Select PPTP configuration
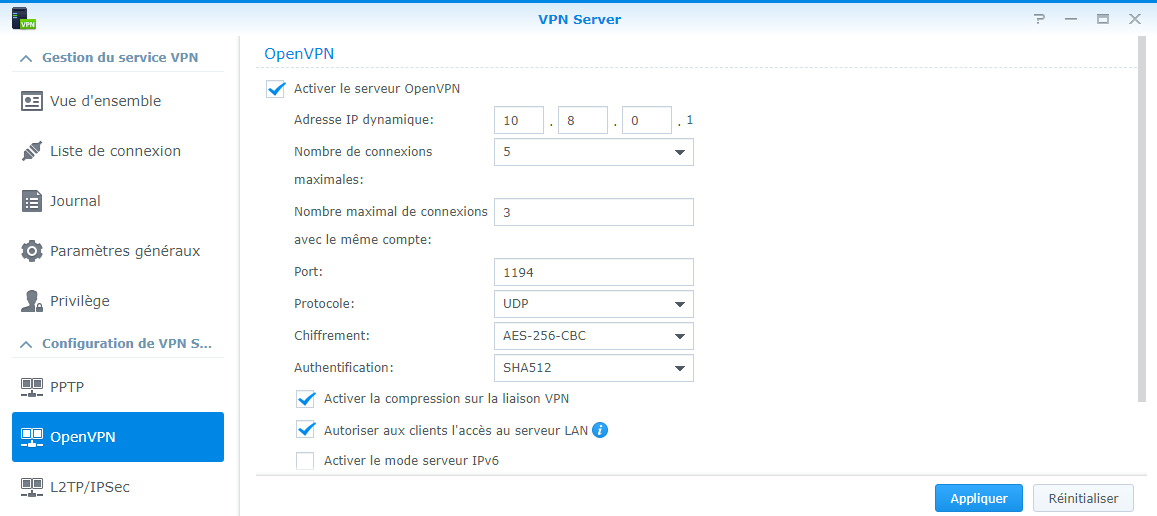 click(x=118, y=386)
